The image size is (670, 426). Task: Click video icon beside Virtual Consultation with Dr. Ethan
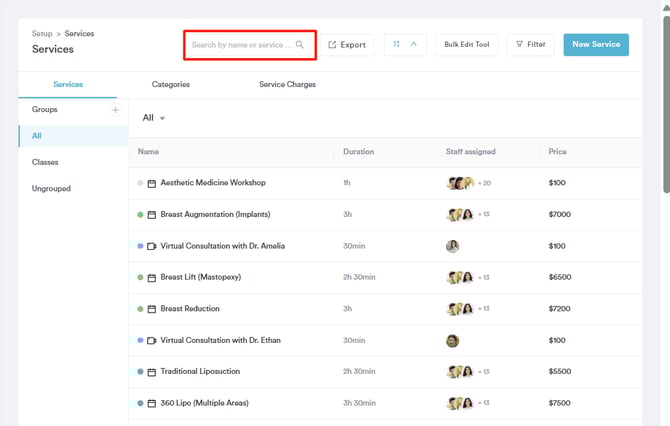point(152,340)
